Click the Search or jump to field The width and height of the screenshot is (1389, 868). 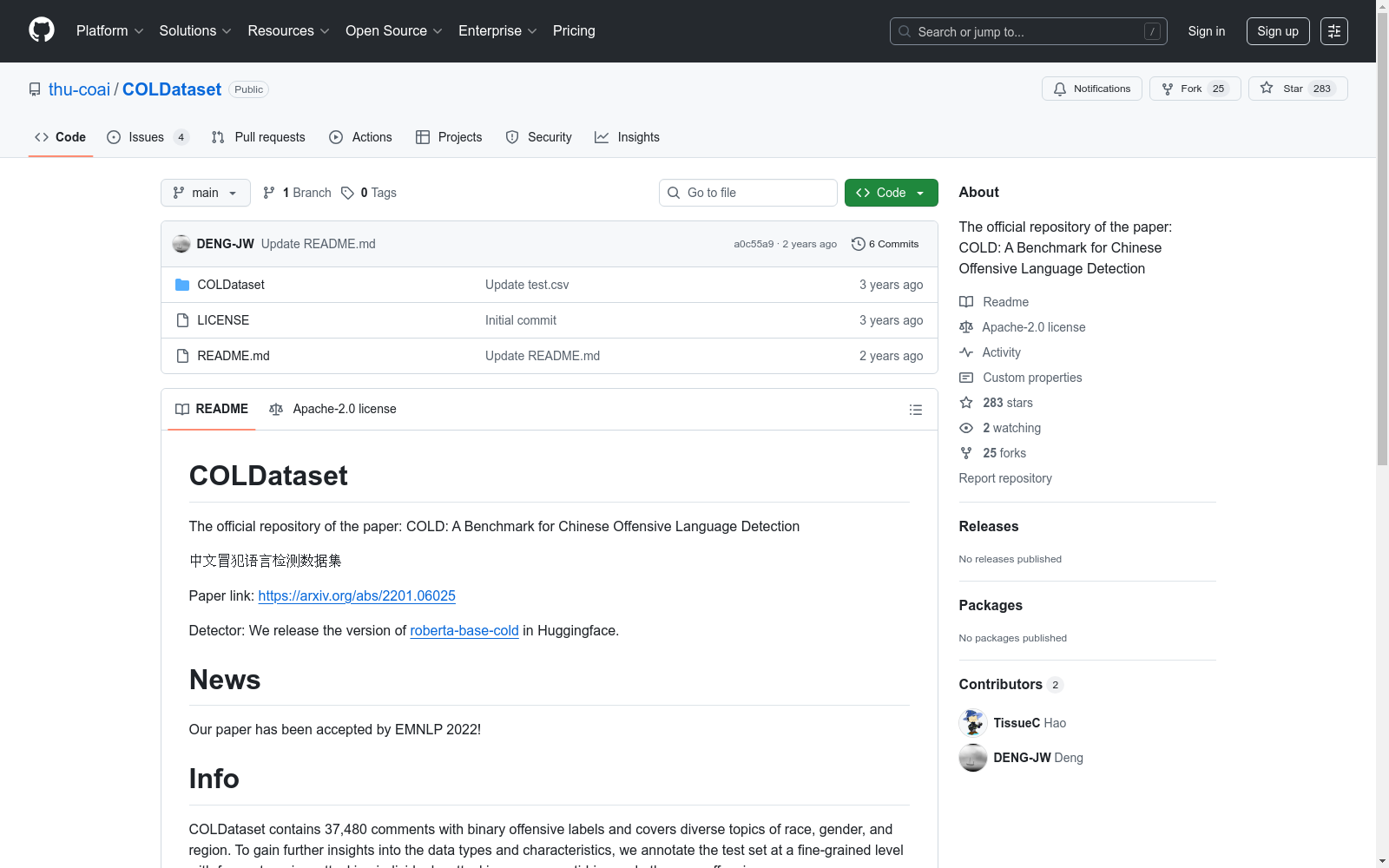pos(1029,31)
